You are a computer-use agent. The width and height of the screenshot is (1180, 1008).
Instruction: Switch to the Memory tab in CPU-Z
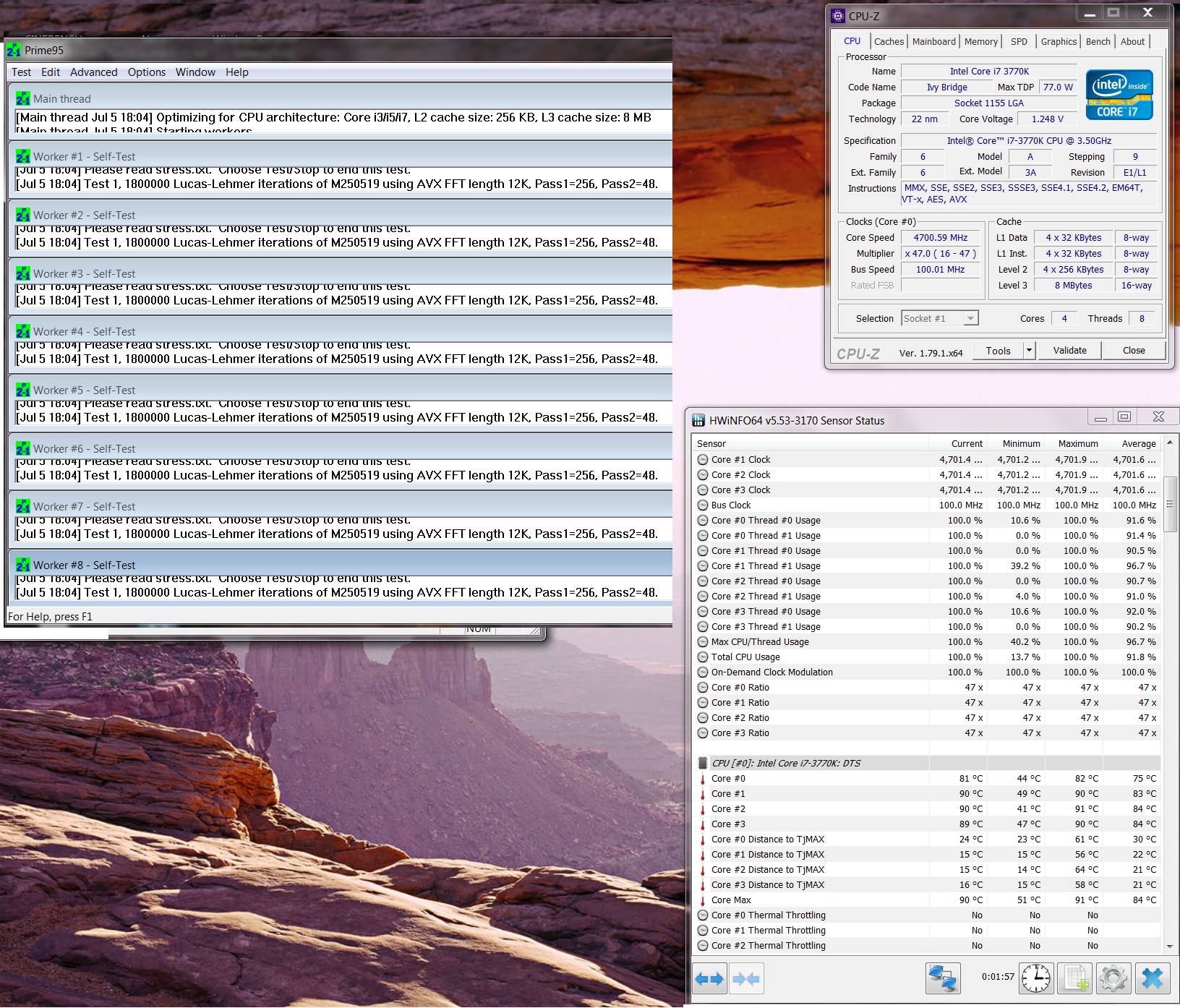pos(981,41)
